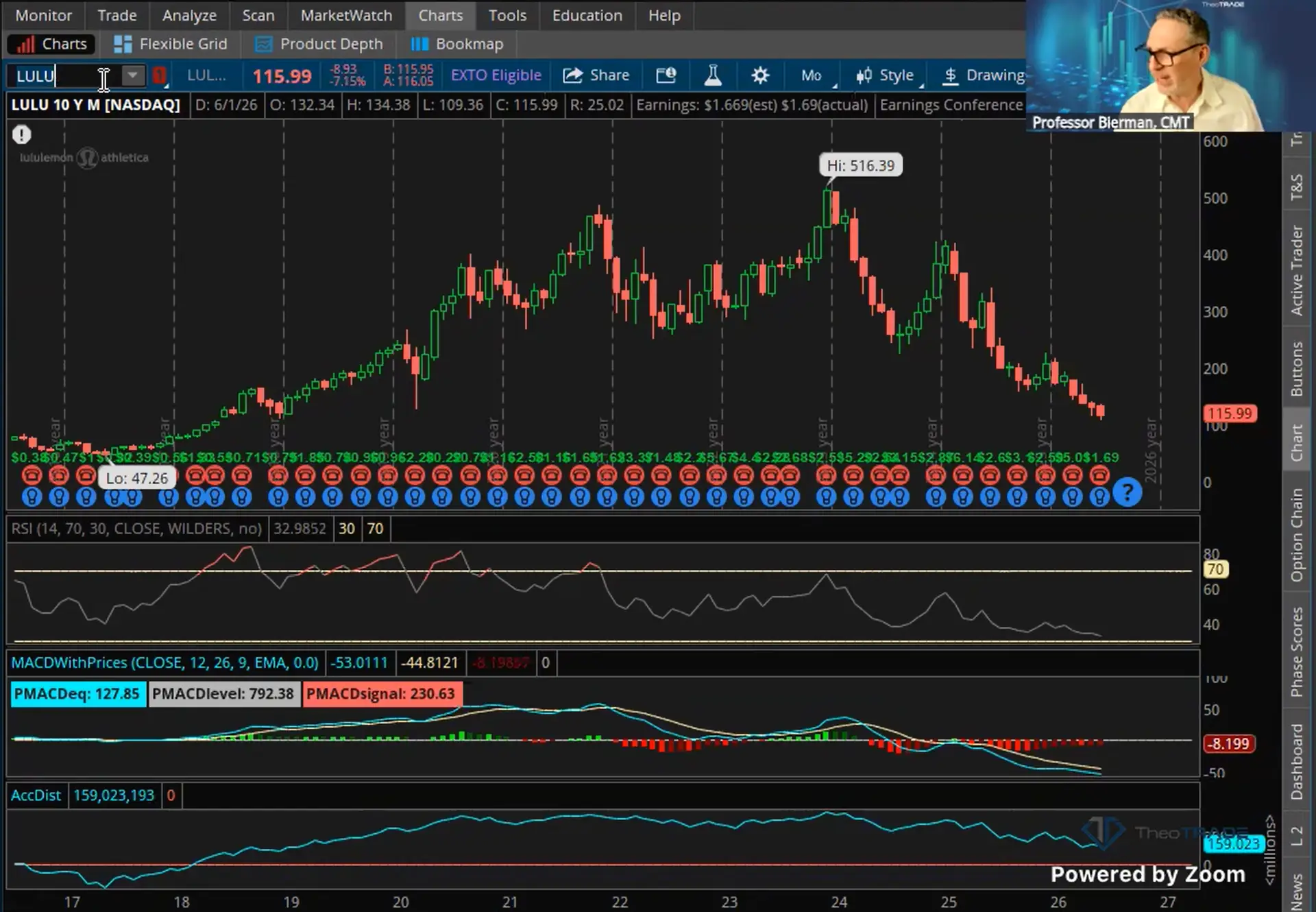Open the Dashboard sidebar panel
1316x912 pixels.
[1297, 761]
